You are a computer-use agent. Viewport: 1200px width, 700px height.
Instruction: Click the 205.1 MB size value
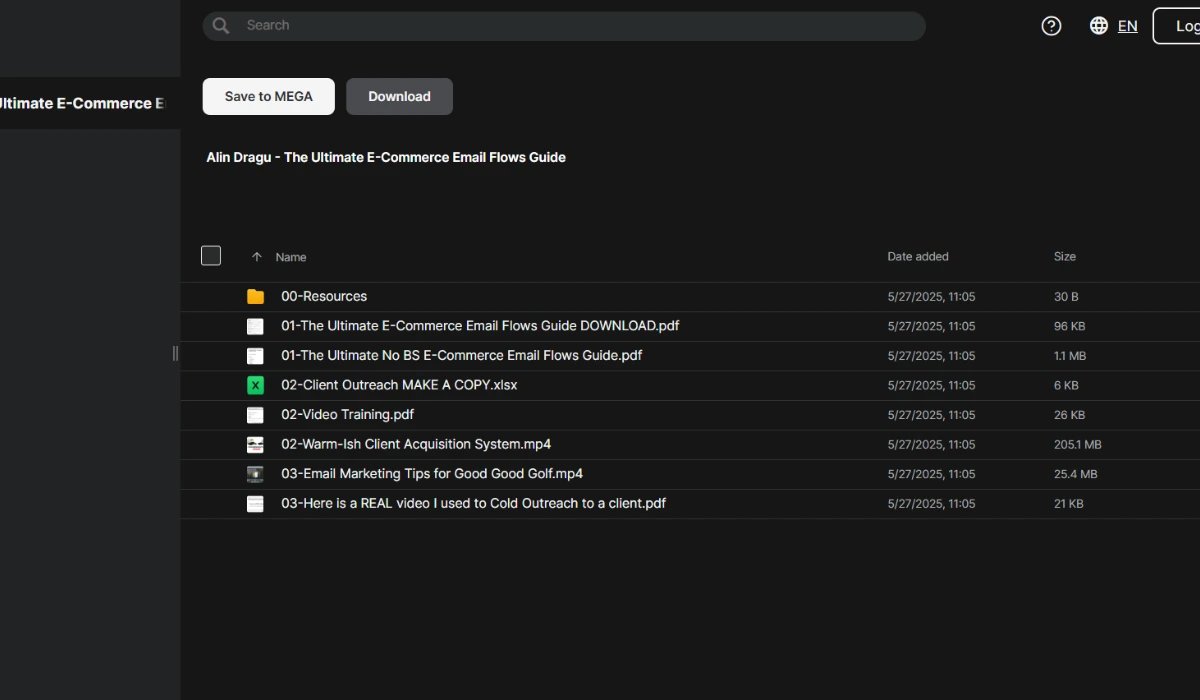1078,444
